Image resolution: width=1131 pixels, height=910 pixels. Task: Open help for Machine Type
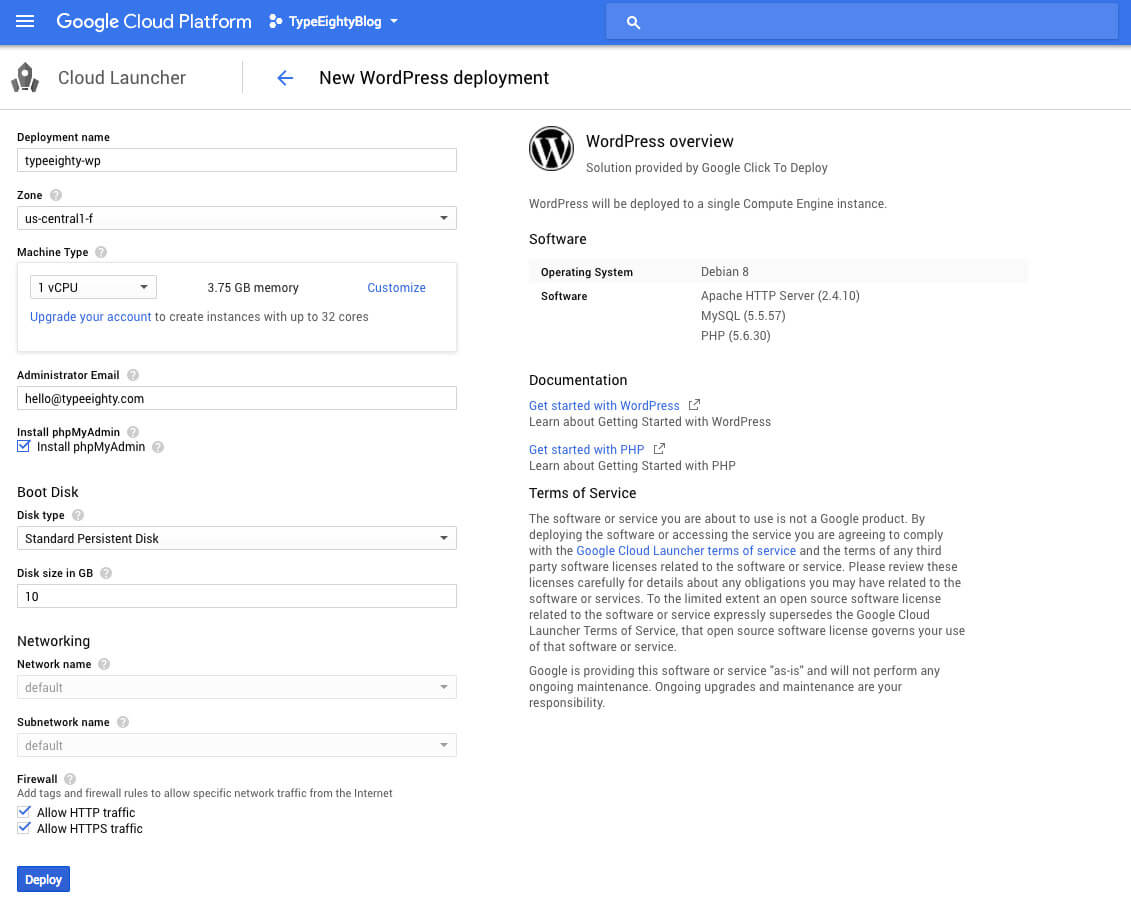coord(101,252)
